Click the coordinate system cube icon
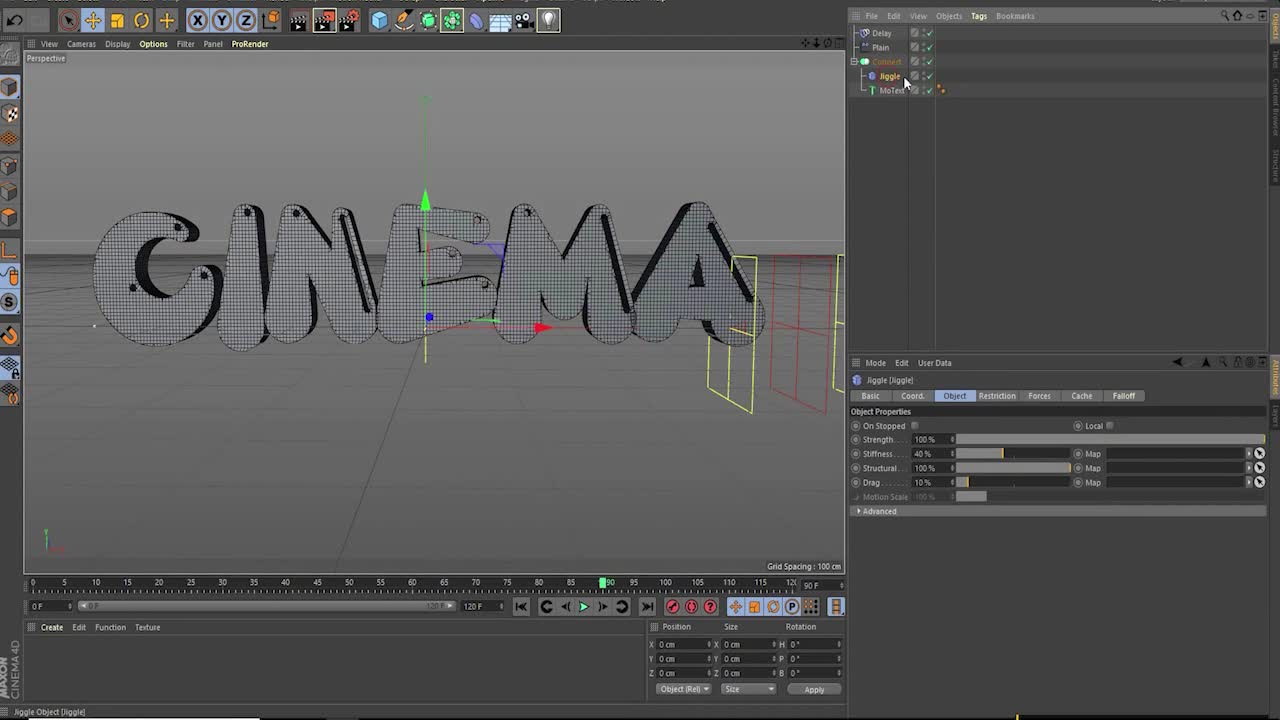 point(270,20)
